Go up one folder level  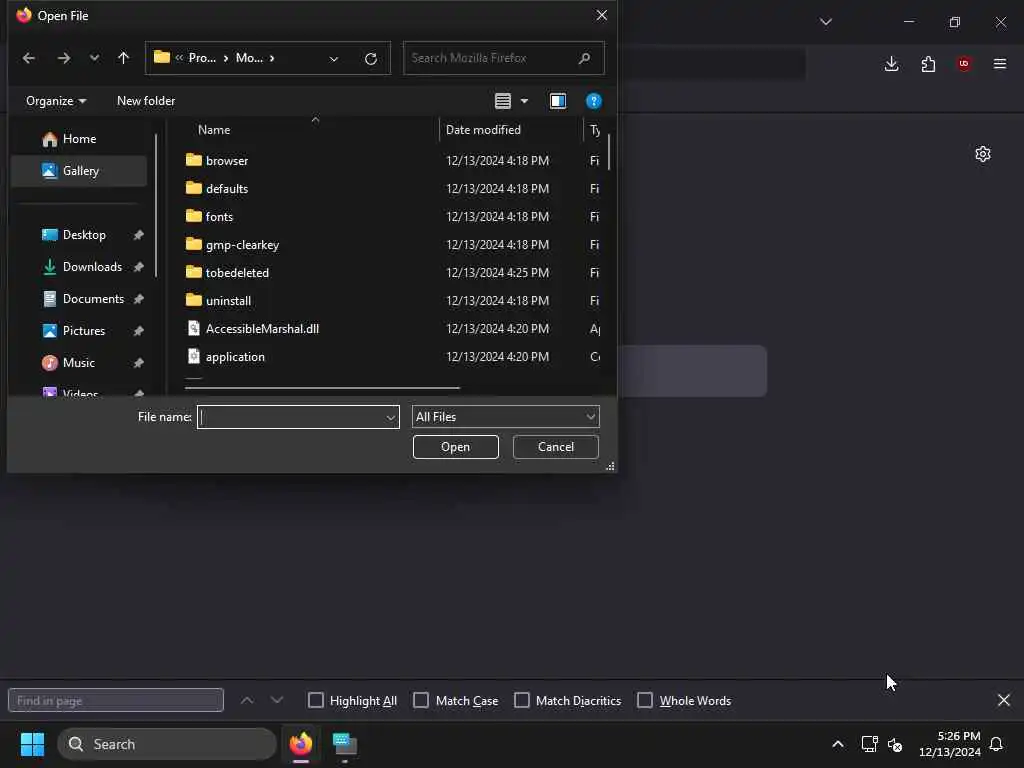click(123, 58)
